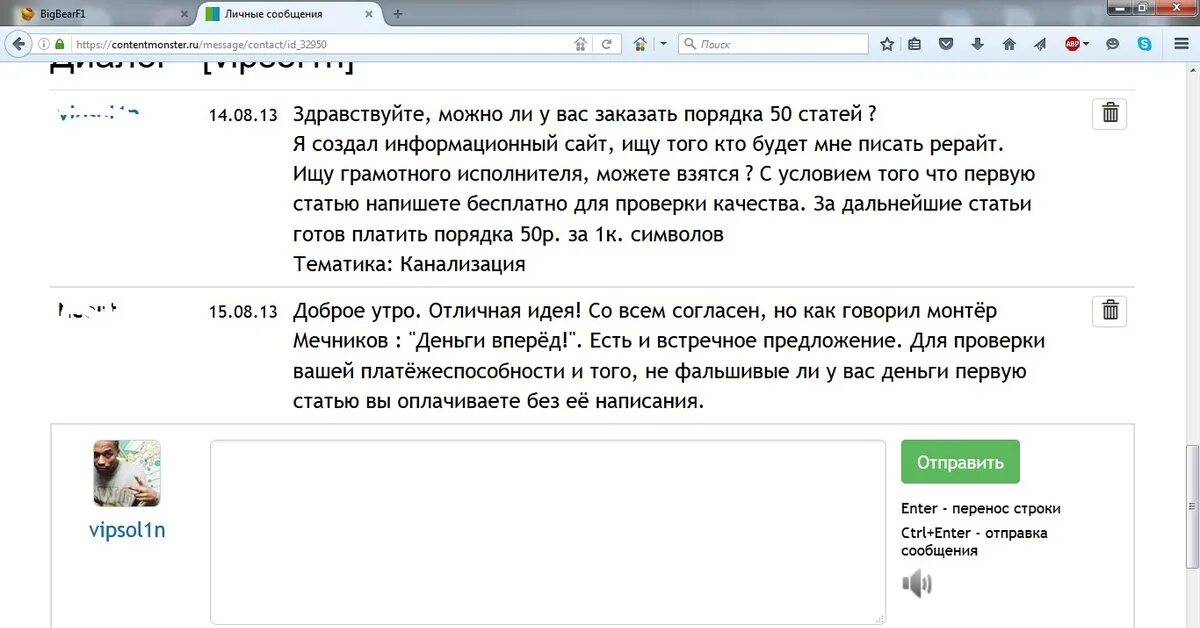Mute sound using the speaker icon
The width and height of the screenshot is (1200, 628).
[918, 583]
